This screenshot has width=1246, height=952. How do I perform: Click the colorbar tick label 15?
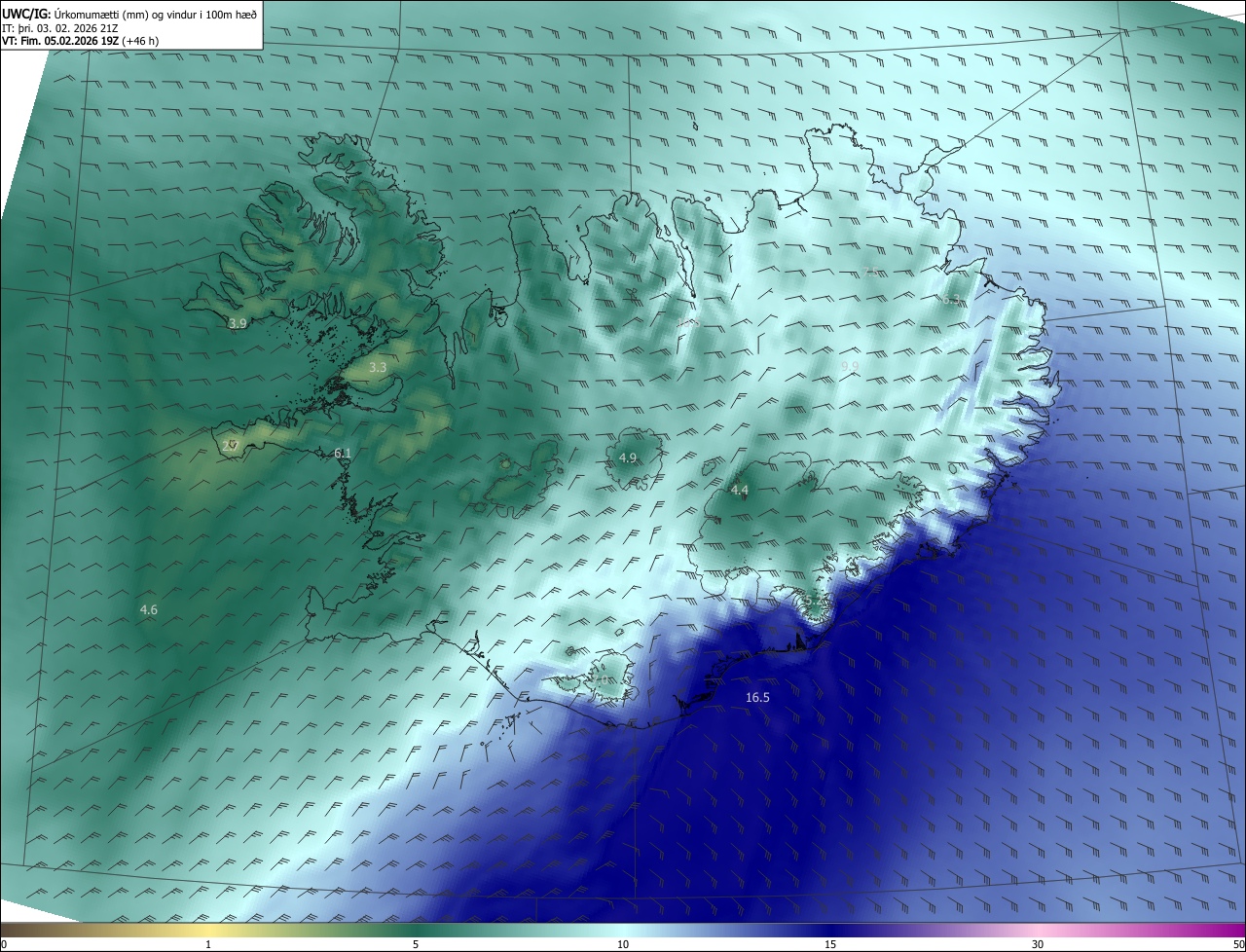830,944
